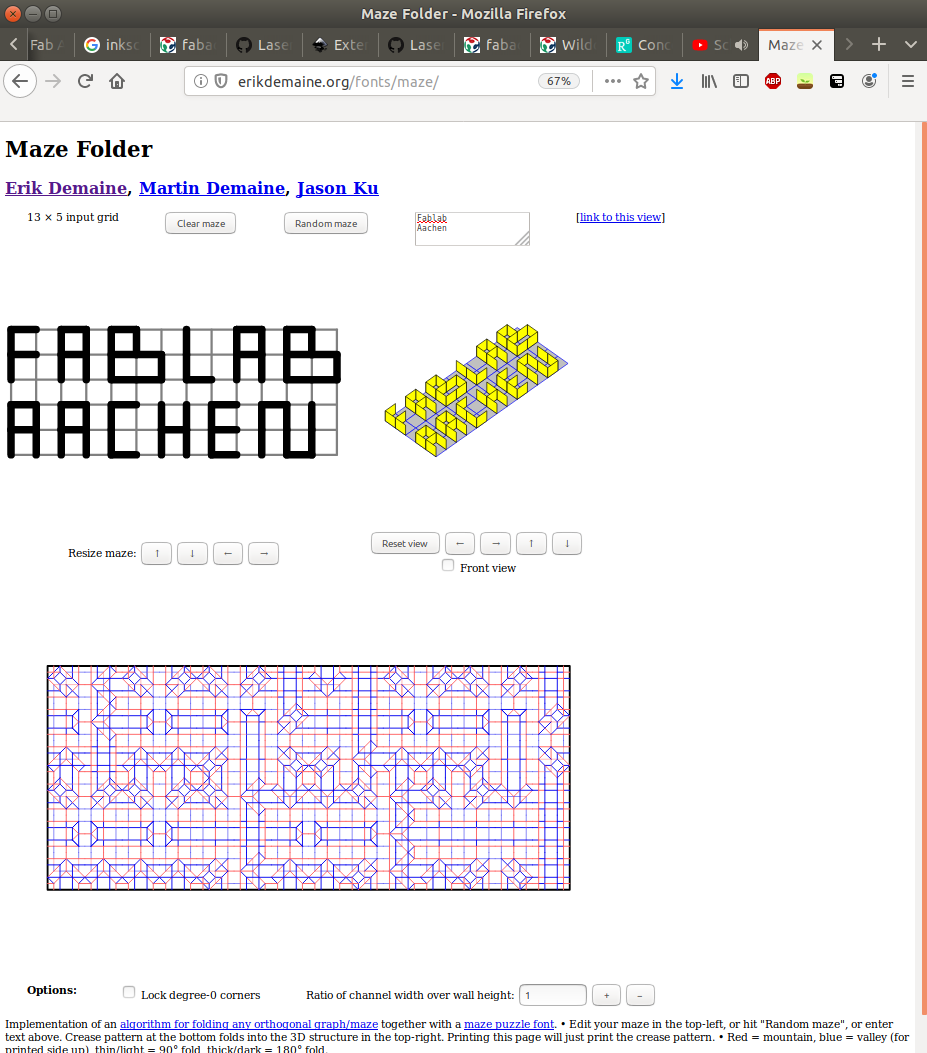The height and width of the screenshot is (1053, 927).
Task: Open 'link to this view' link
Action: (621, 217)
